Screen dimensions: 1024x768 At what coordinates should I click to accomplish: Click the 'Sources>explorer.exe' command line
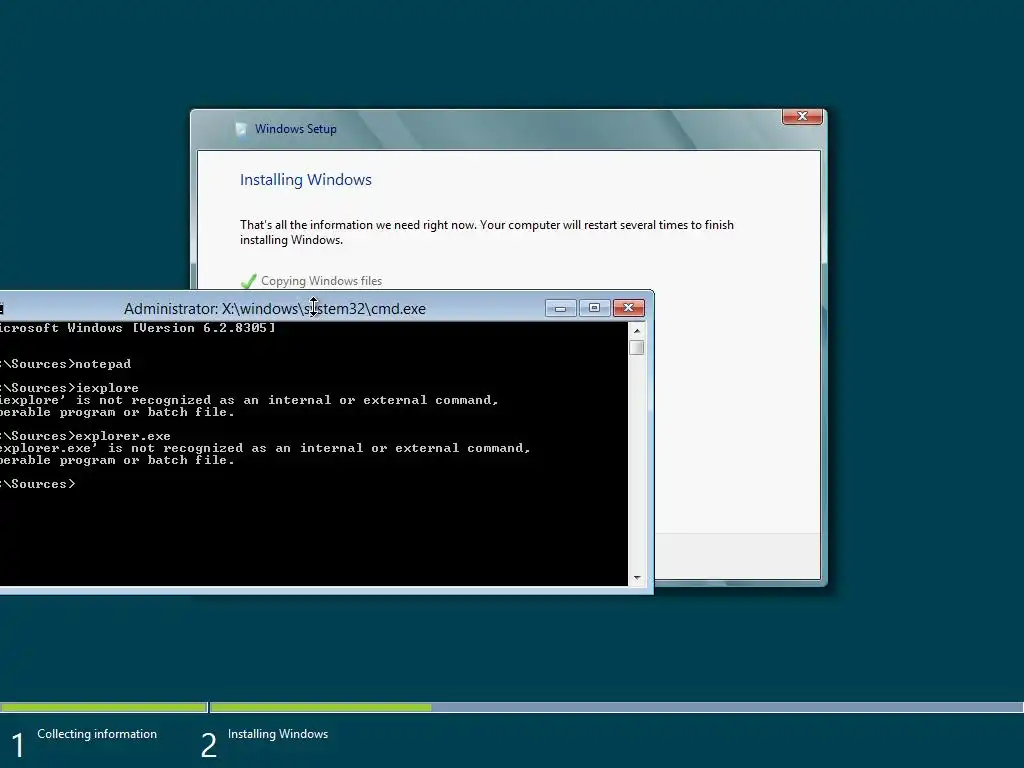click(85, 436)
